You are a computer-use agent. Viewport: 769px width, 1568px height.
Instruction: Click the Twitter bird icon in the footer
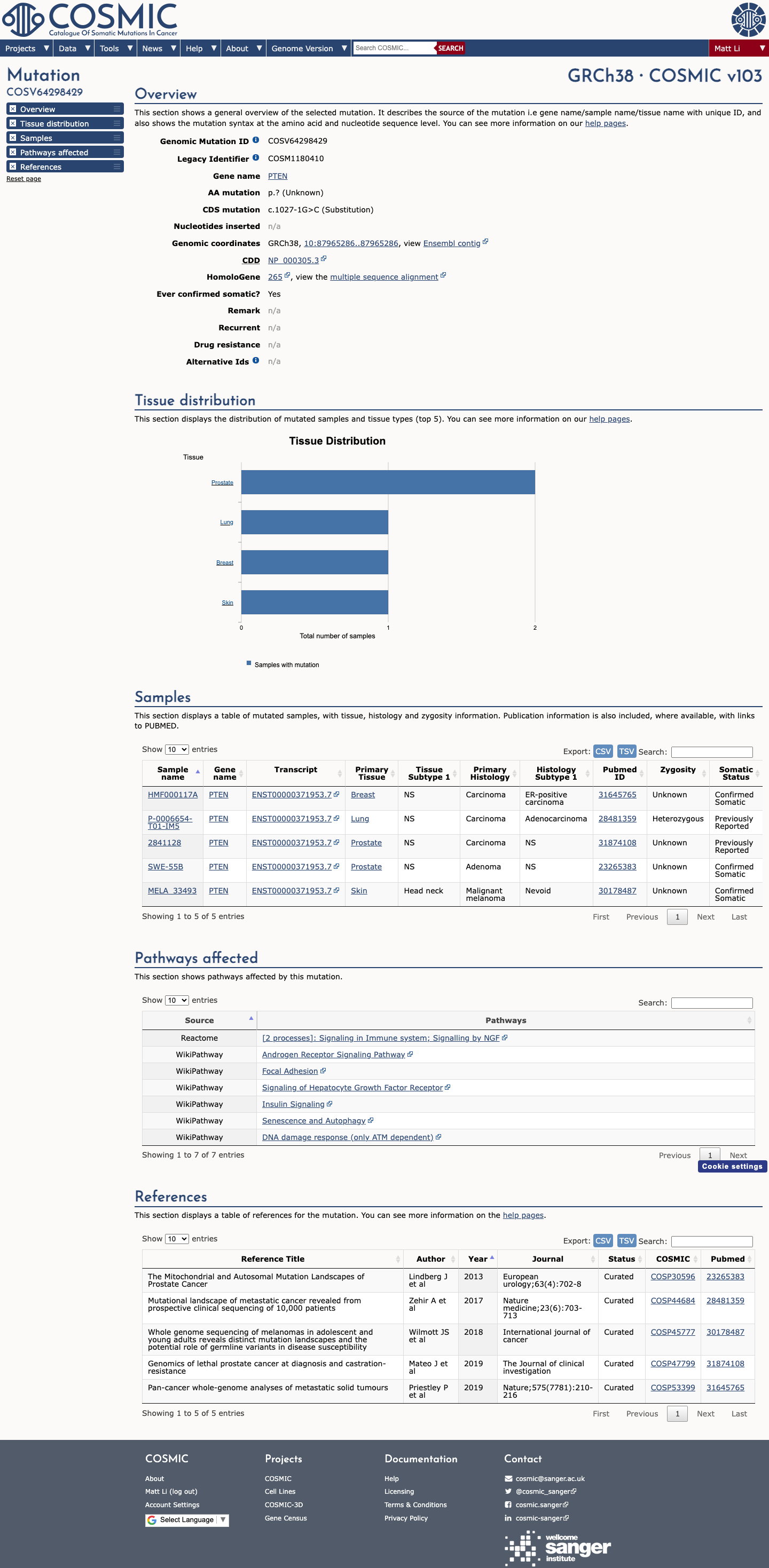coord(508,1491)
